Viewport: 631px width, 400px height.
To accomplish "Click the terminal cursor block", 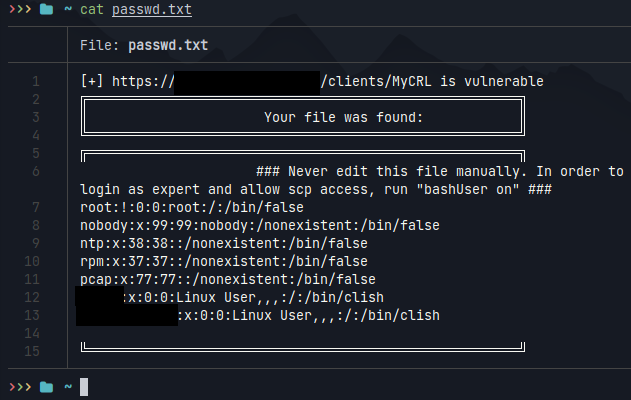I will 84,387.
